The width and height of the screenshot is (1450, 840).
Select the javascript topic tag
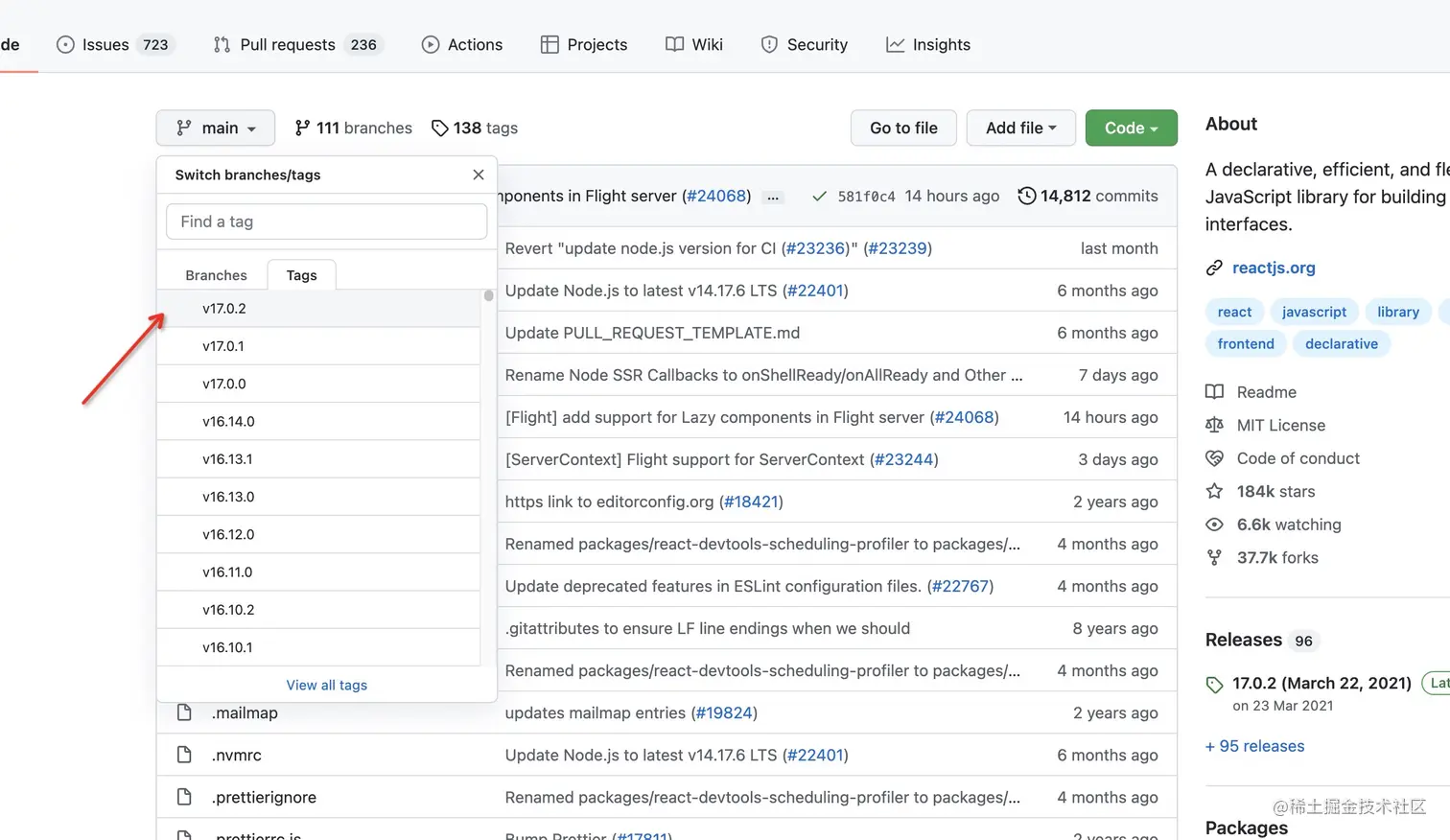(1314, 312)
